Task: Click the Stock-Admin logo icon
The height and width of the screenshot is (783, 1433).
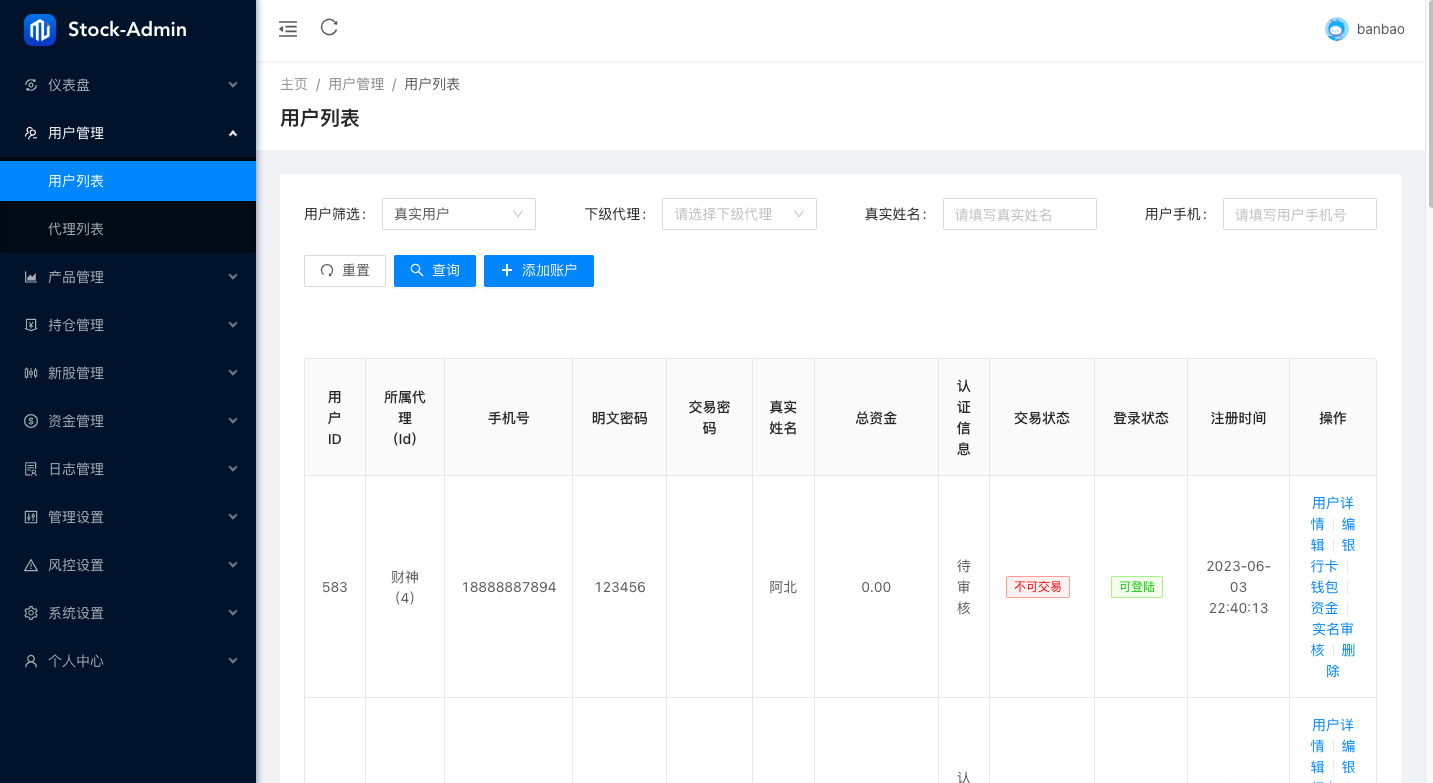Action: pos(40,30)
